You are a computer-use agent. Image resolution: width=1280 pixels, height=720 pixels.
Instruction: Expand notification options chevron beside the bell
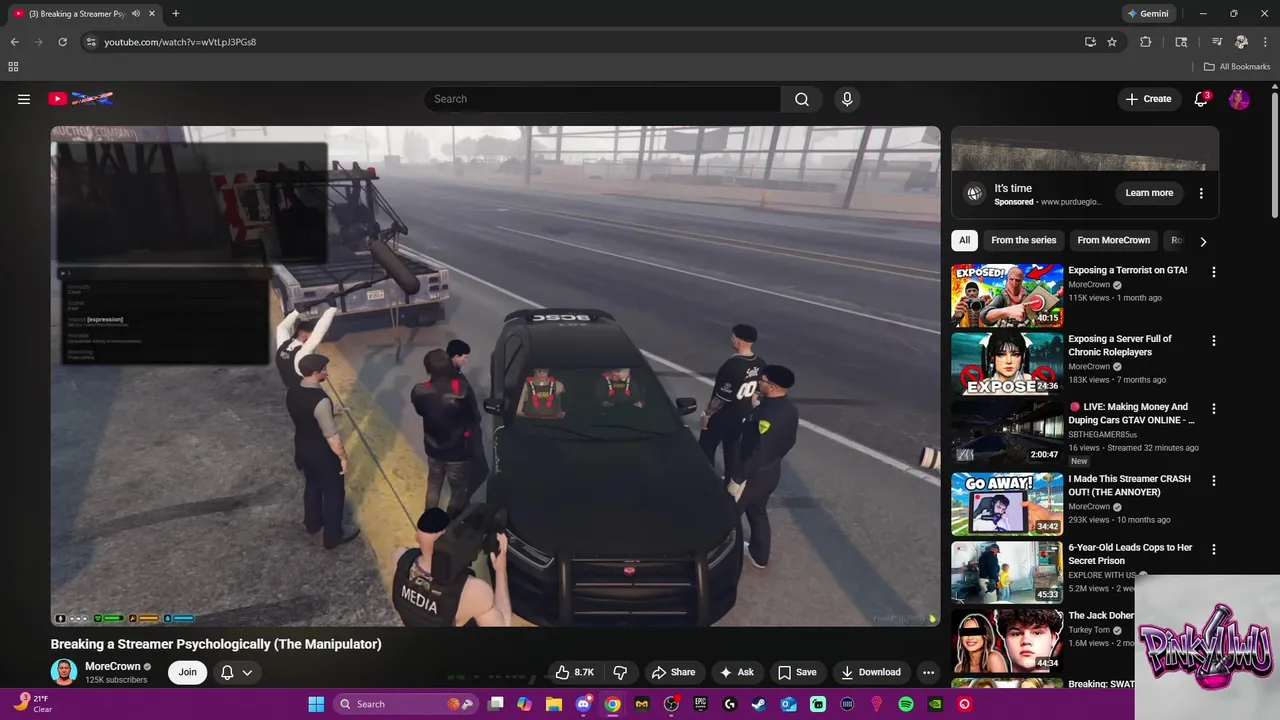[247, 672]
